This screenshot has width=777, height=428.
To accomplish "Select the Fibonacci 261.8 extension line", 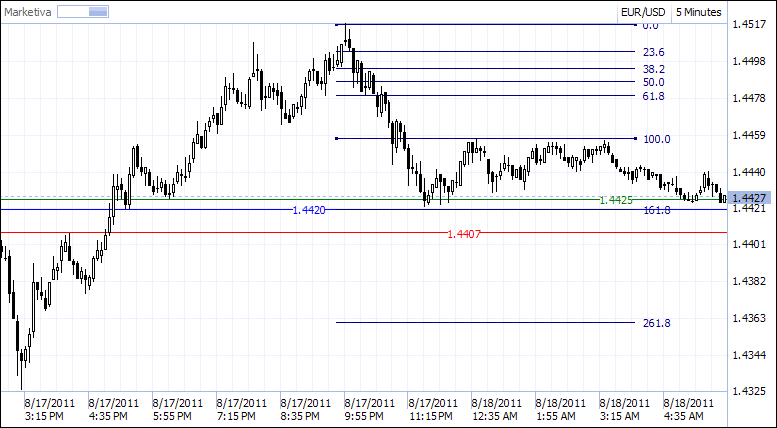I will 486,322.
